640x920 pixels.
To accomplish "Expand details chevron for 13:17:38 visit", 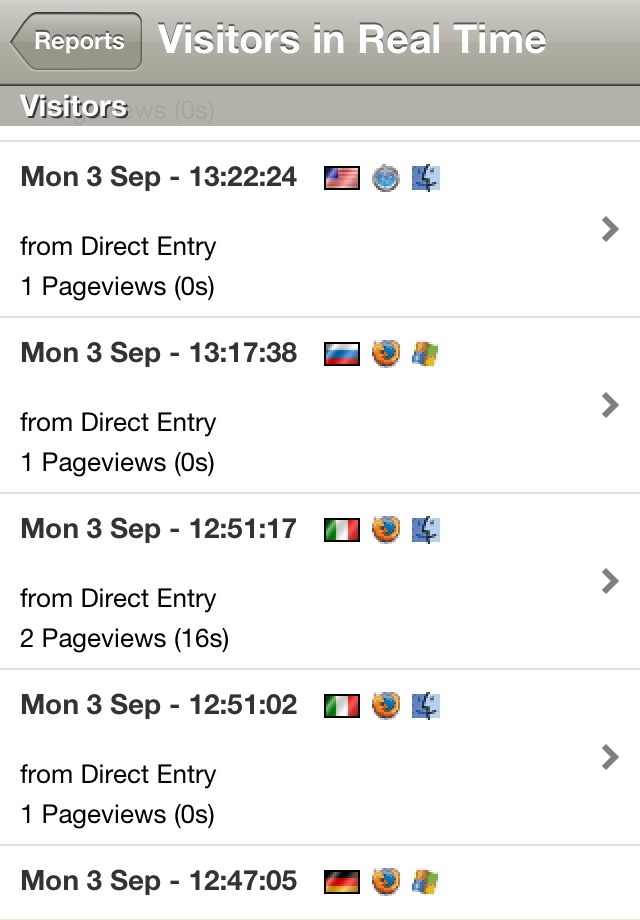I will pyautogui.click(x=610, y=406).
